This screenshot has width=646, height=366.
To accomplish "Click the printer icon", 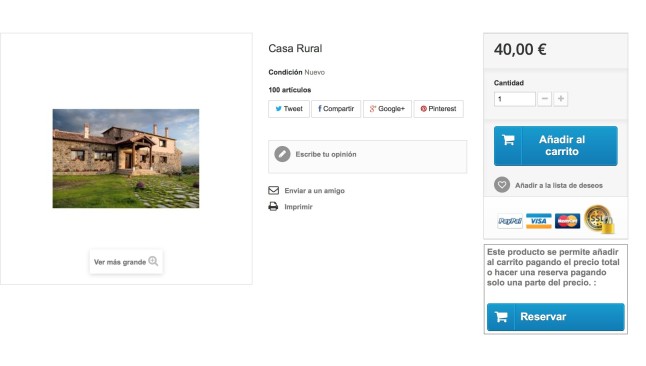I will 273,206.
